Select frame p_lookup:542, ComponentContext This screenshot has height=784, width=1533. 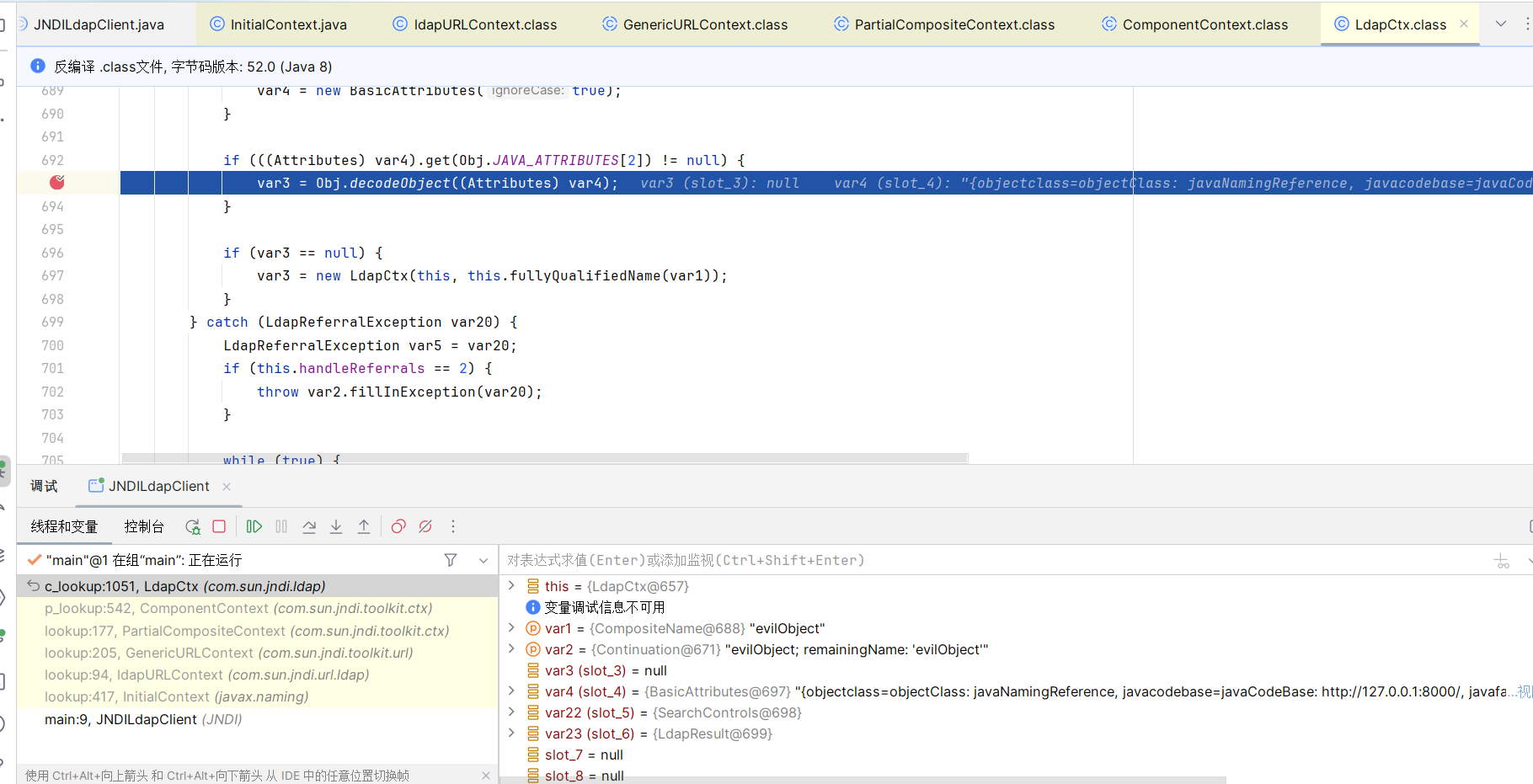point(258,608)
